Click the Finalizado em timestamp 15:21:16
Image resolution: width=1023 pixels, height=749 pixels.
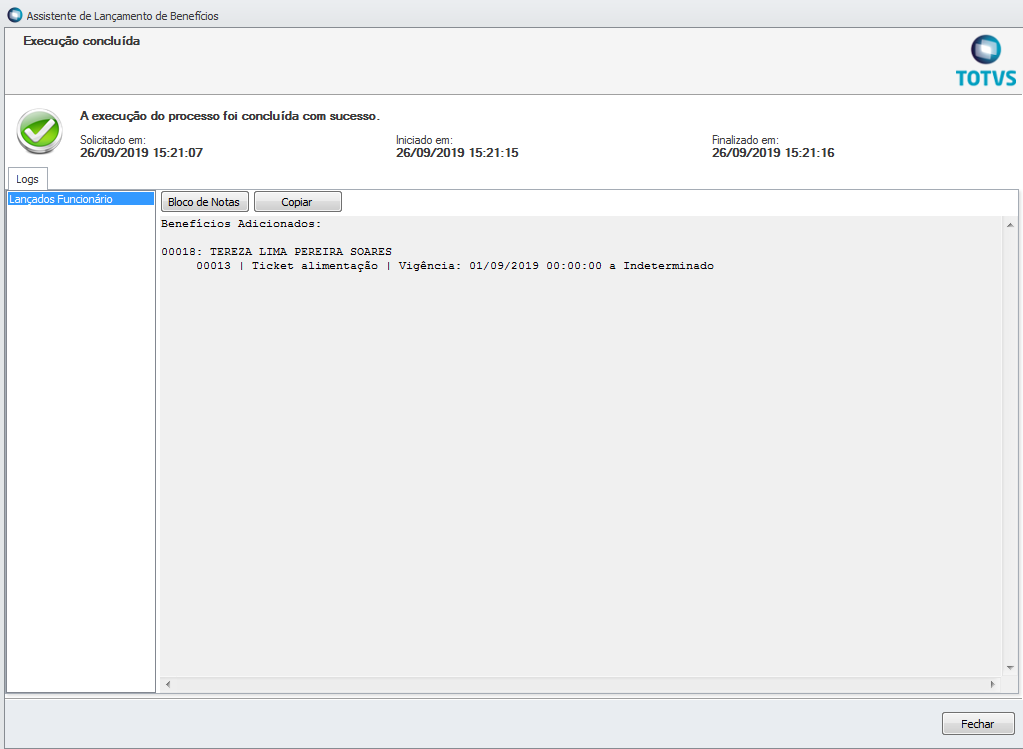(773, 153)
